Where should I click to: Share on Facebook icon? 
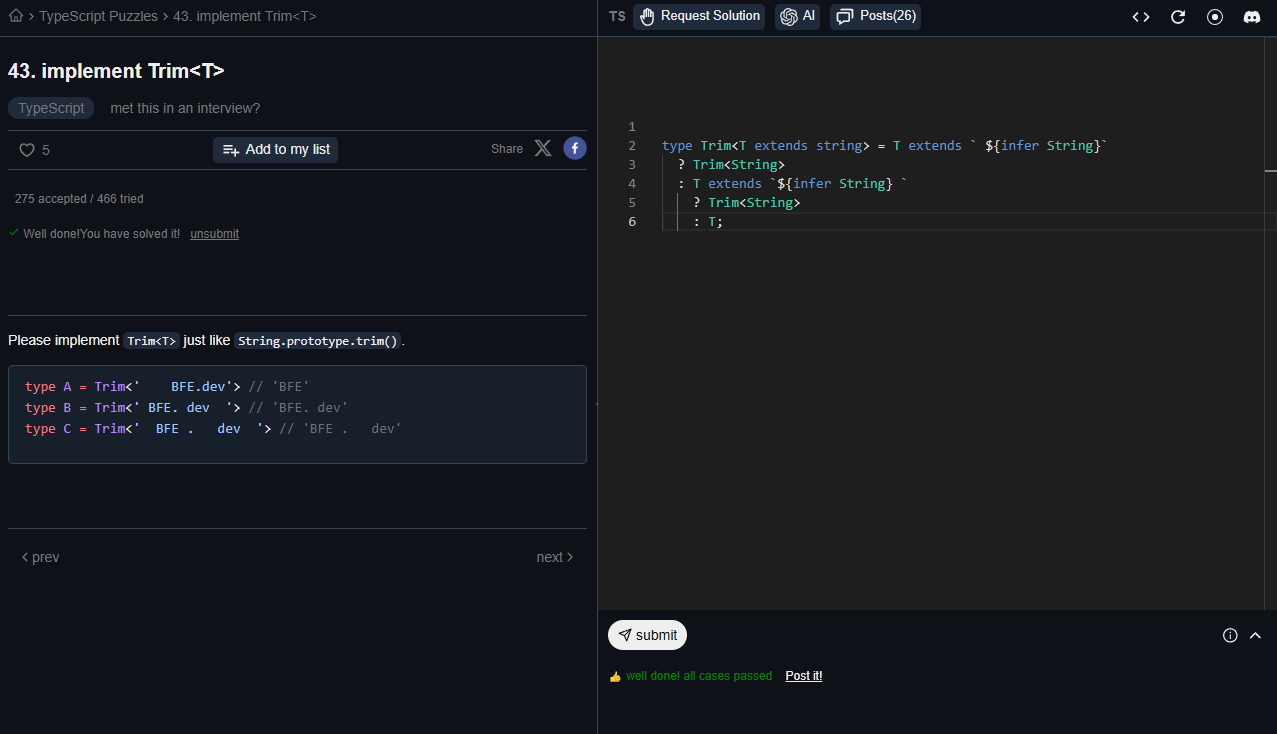tap(574, 149)
